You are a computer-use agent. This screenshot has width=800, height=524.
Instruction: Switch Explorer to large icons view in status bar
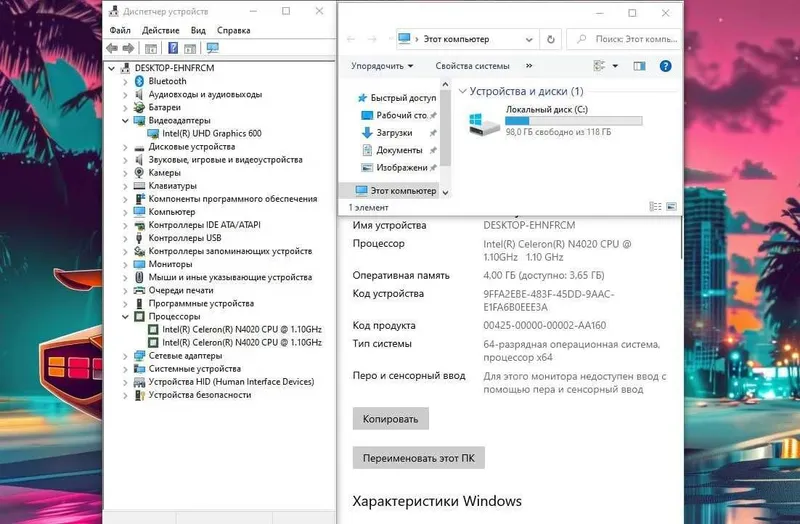point(671,207)
